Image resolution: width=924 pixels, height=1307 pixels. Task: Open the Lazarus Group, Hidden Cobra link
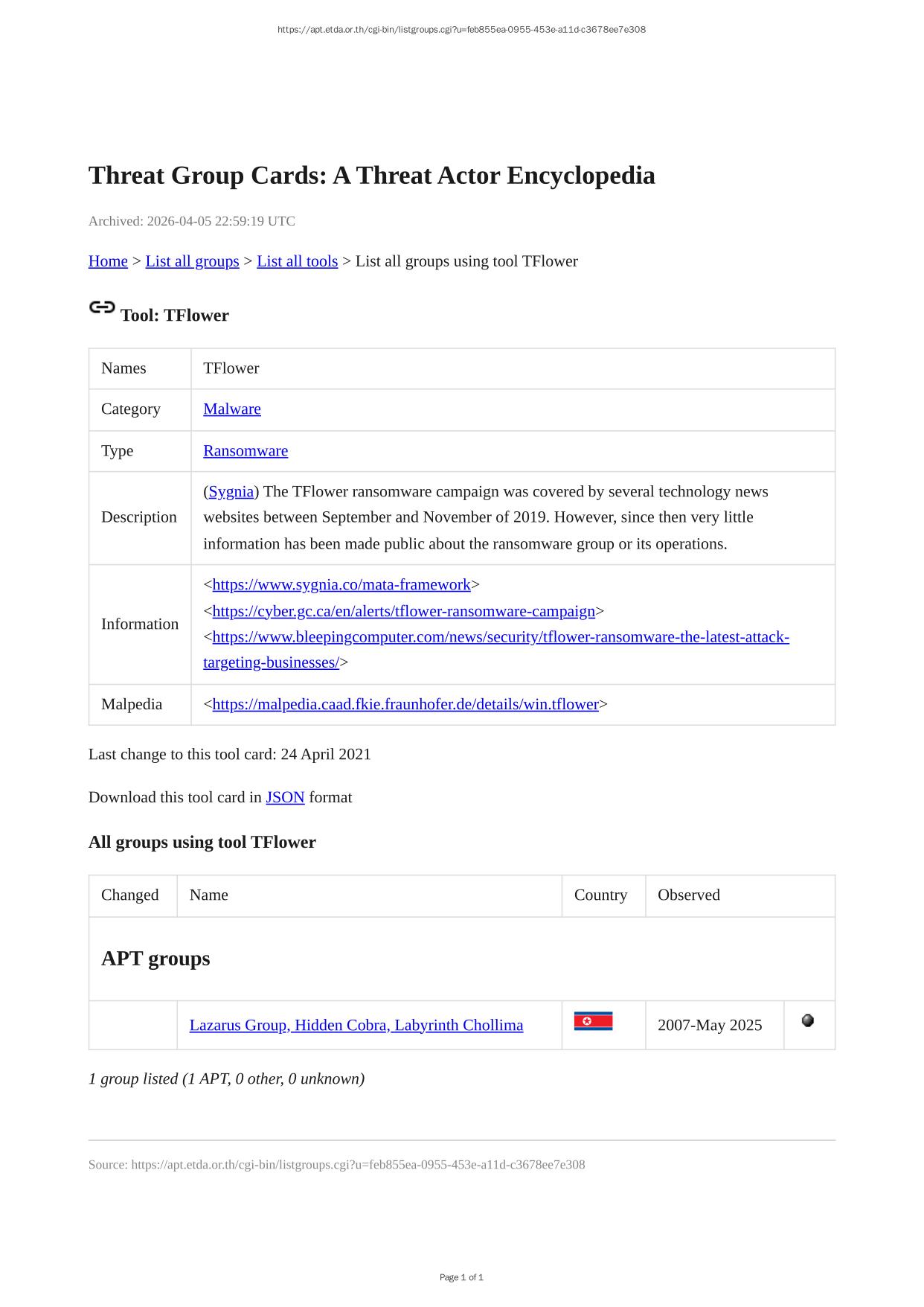356,1026
